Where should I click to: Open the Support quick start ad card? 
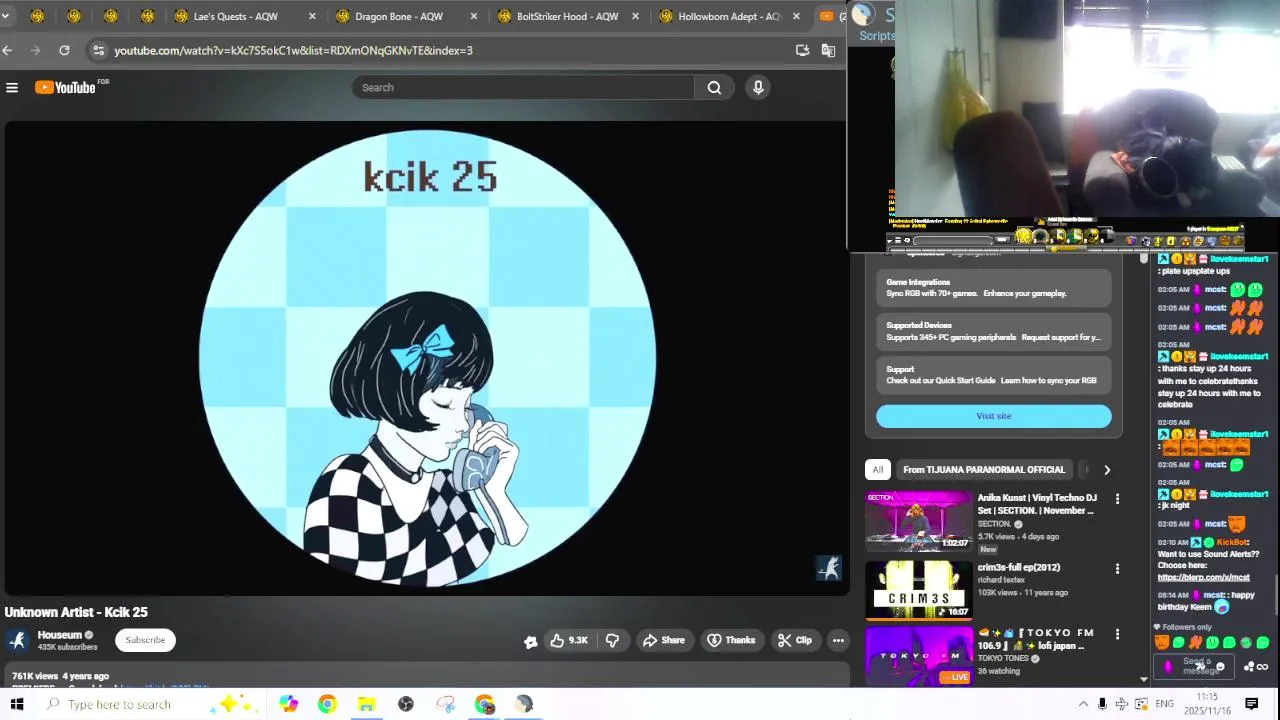(994, 374)
